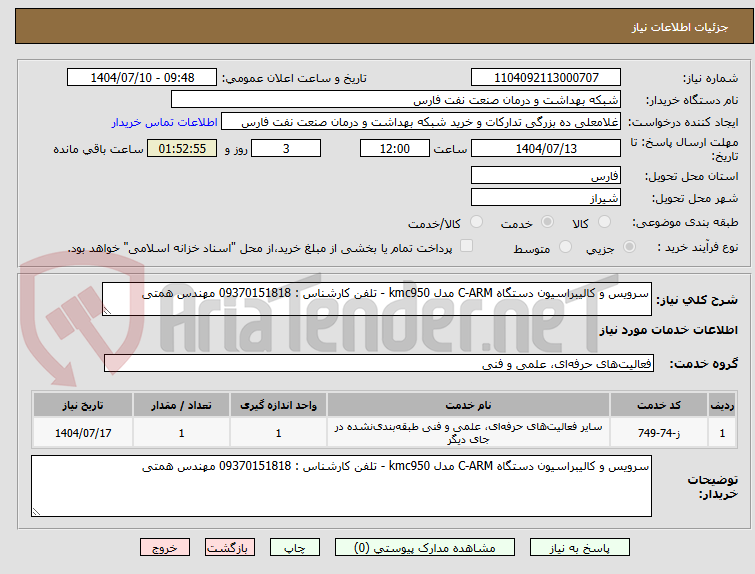This screenshot has width=755, height=574.
Task: Click the نام دستگاه خریدار field
Action: [396, 100]
